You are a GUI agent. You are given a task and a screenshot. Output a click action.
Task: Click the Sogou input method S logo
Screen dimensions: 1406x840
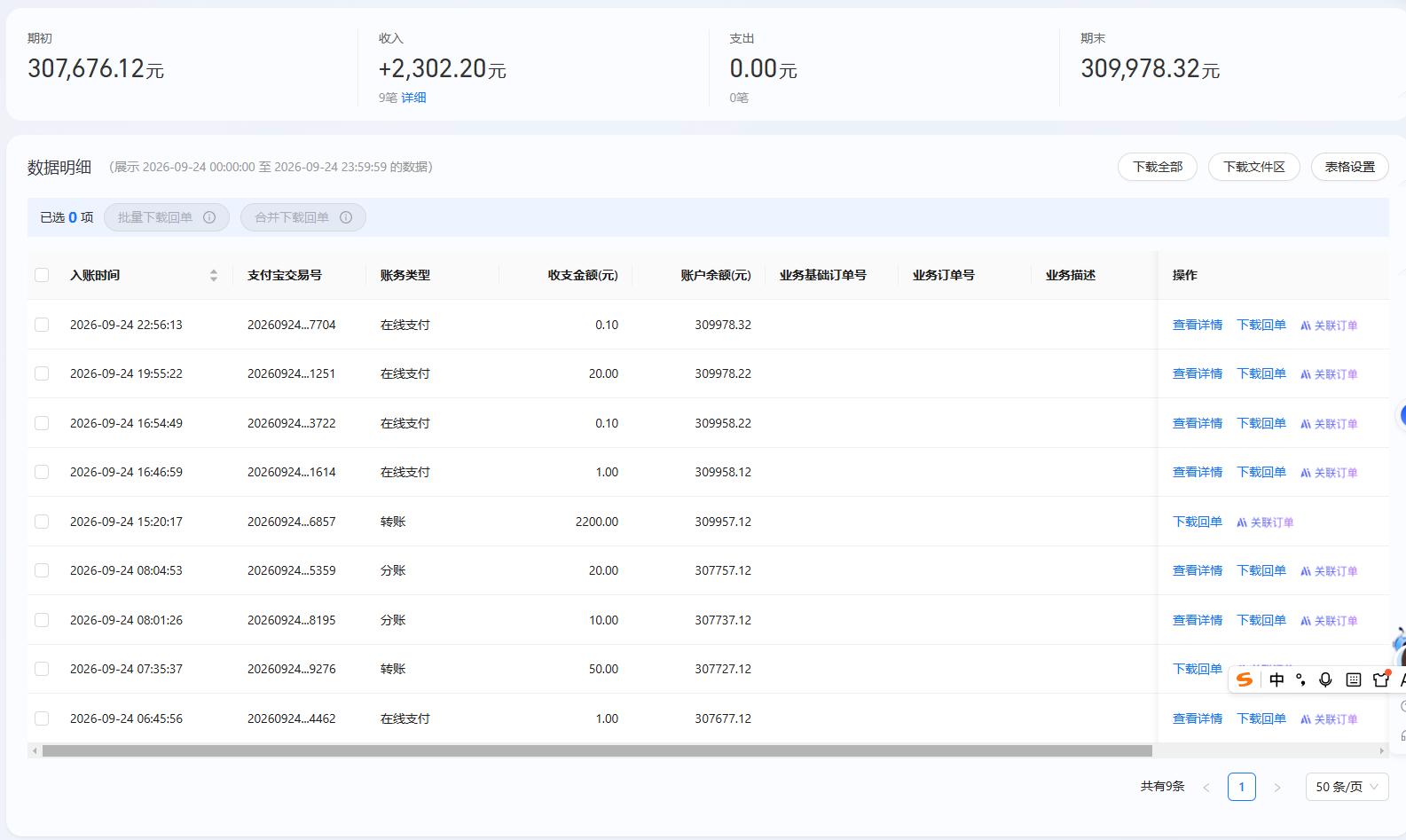coord(1245,679)
